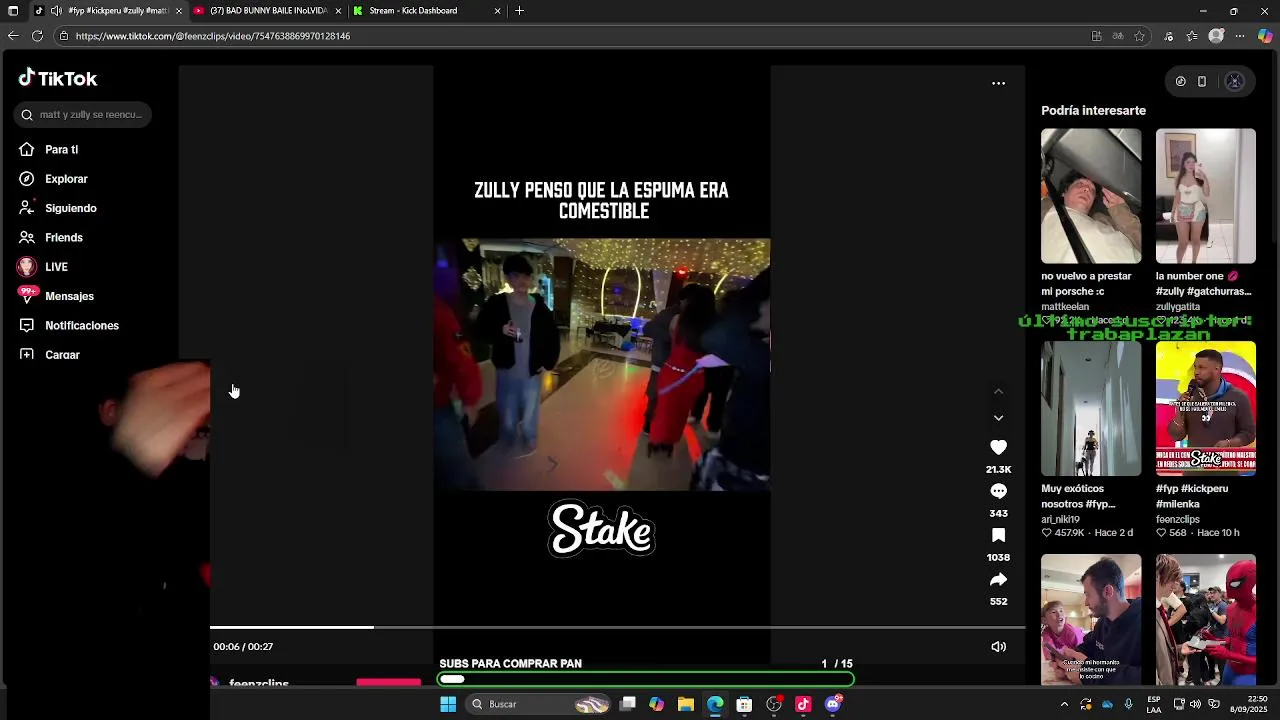Open comments via the speech bubble icon
This screenshot has height=720, width=1280.
click(x=998, y=491)
